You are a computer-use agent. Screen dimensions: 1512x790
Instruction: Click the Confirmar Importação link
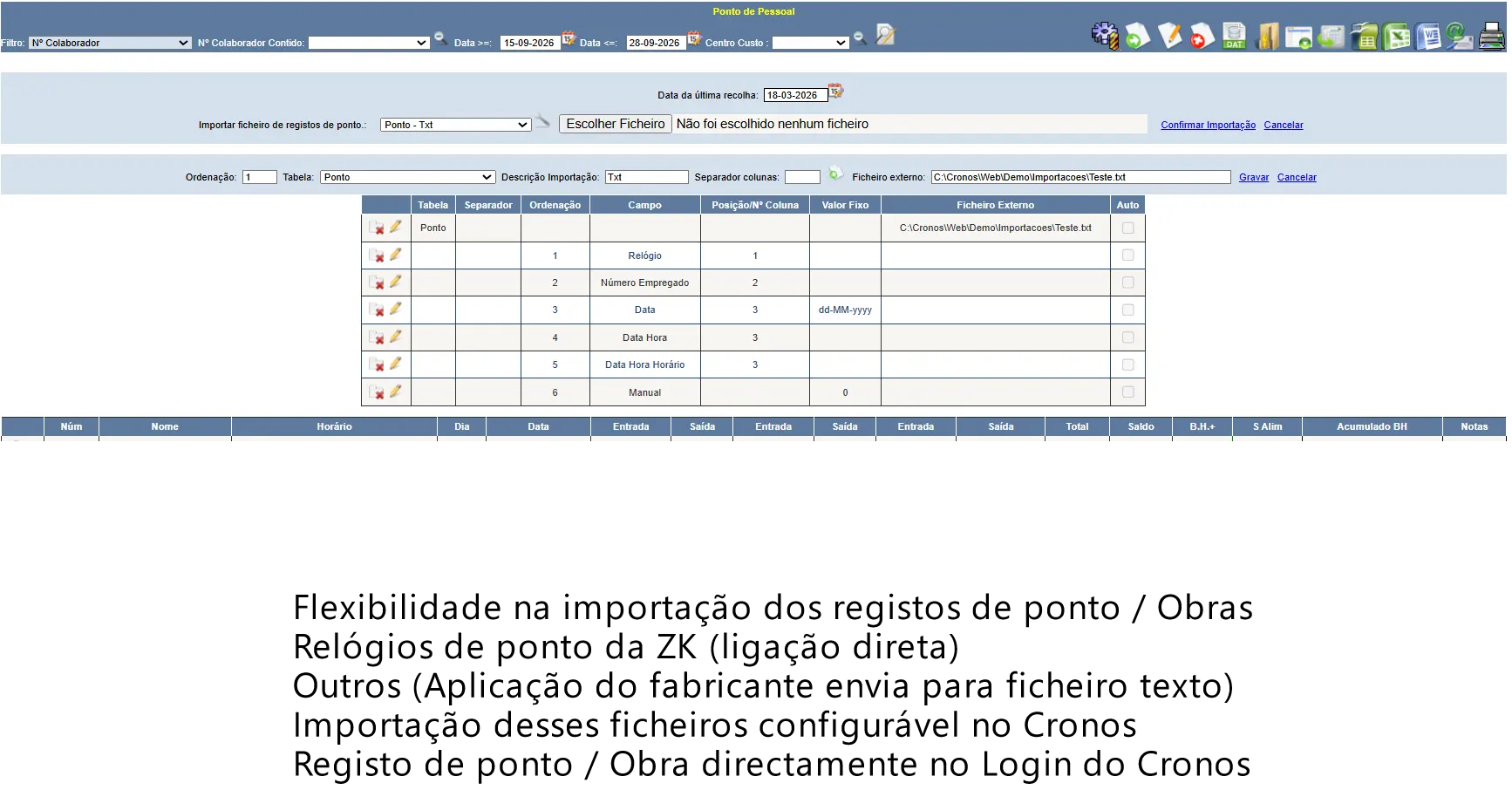point(1208,125)
